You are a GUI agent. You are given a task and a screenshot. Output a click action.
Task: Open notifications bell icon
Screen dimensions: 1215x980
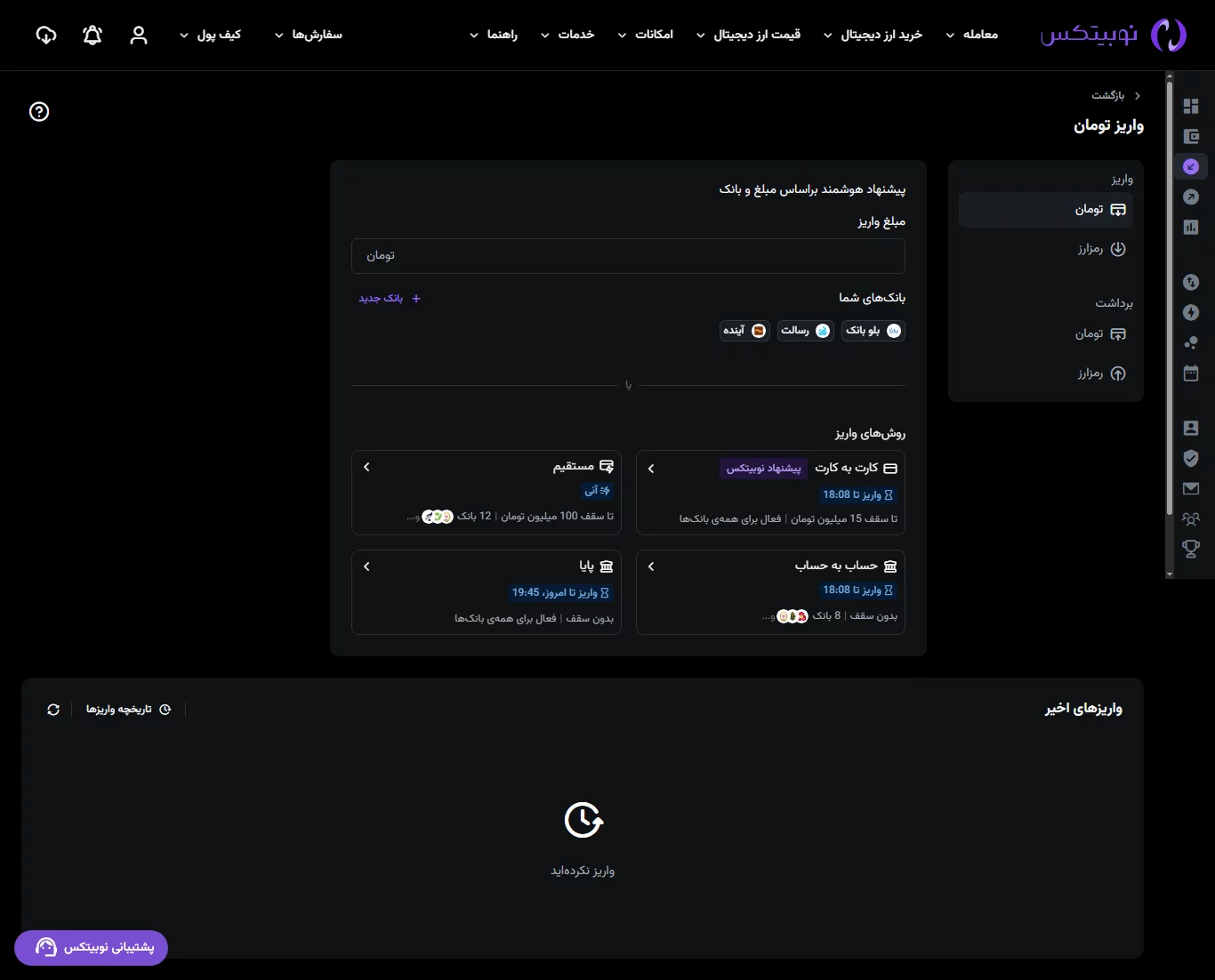[93, 35]
